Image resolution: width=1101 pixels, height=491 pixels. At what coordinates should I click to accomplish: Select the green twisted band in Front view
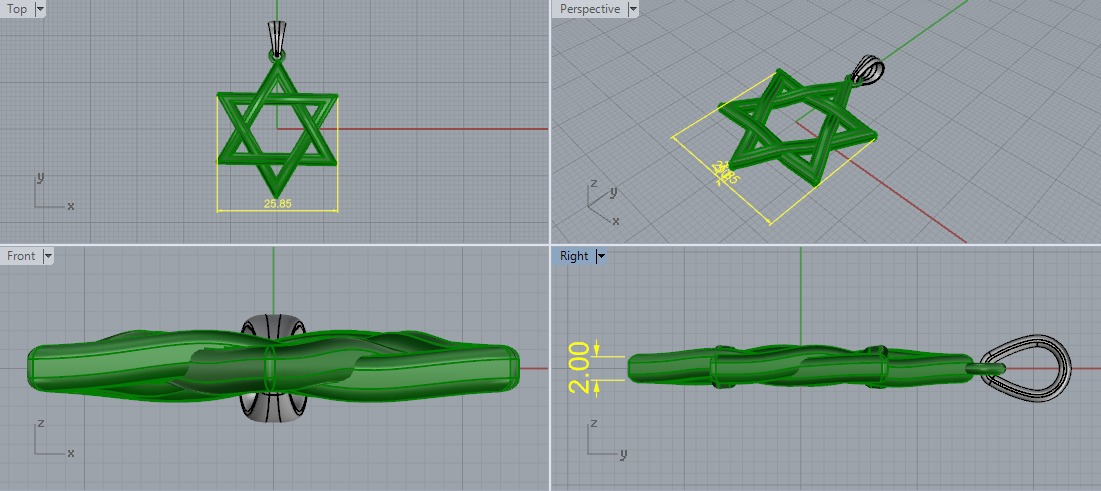point(273,369)
